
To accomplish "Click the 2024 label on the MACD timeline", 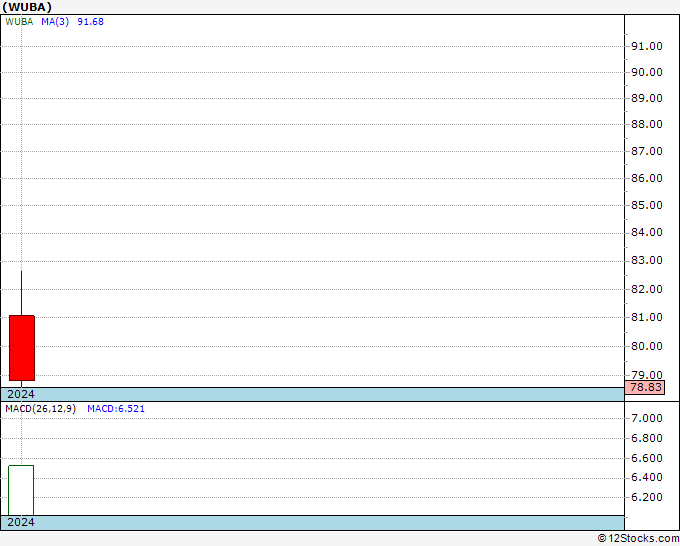I will tap(21, 522).
